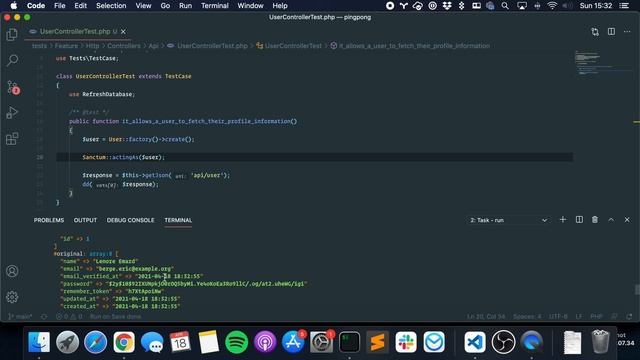
Task: Split the terminal panel
Action: pos(579,220)
